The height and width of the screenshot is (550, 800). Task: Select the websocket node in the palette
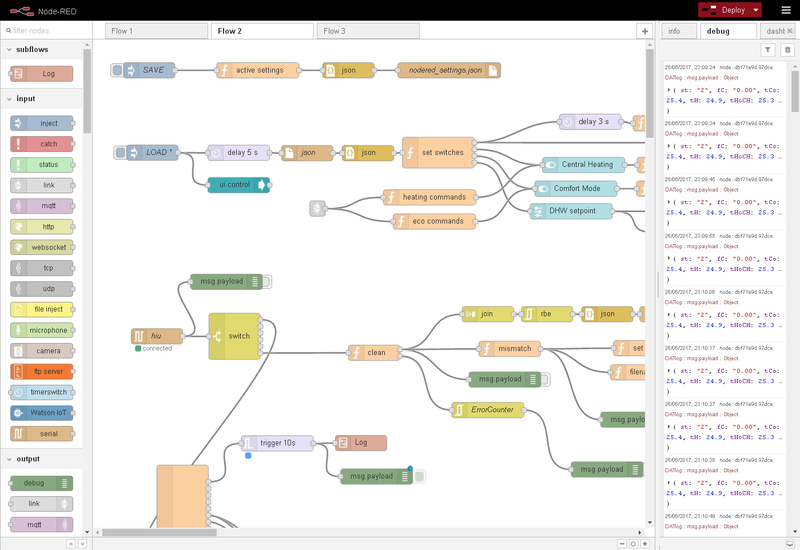coord(41,247)
